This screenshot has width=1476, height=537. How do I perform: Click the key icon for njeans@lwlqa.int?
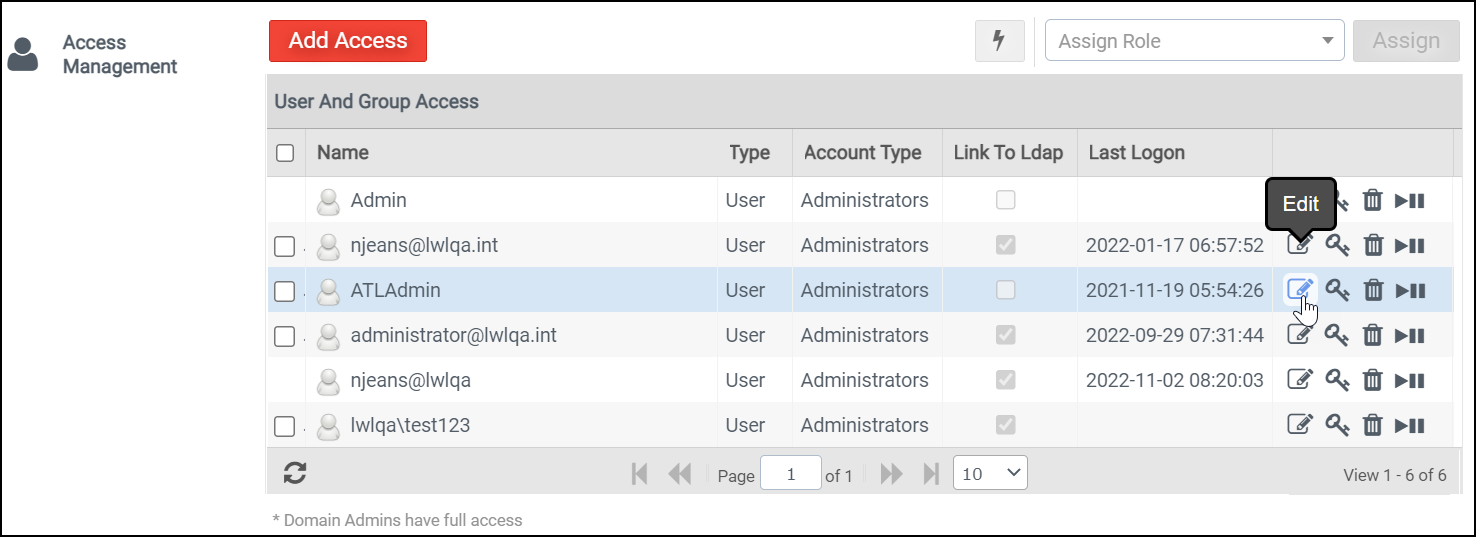click(1337, 245)
